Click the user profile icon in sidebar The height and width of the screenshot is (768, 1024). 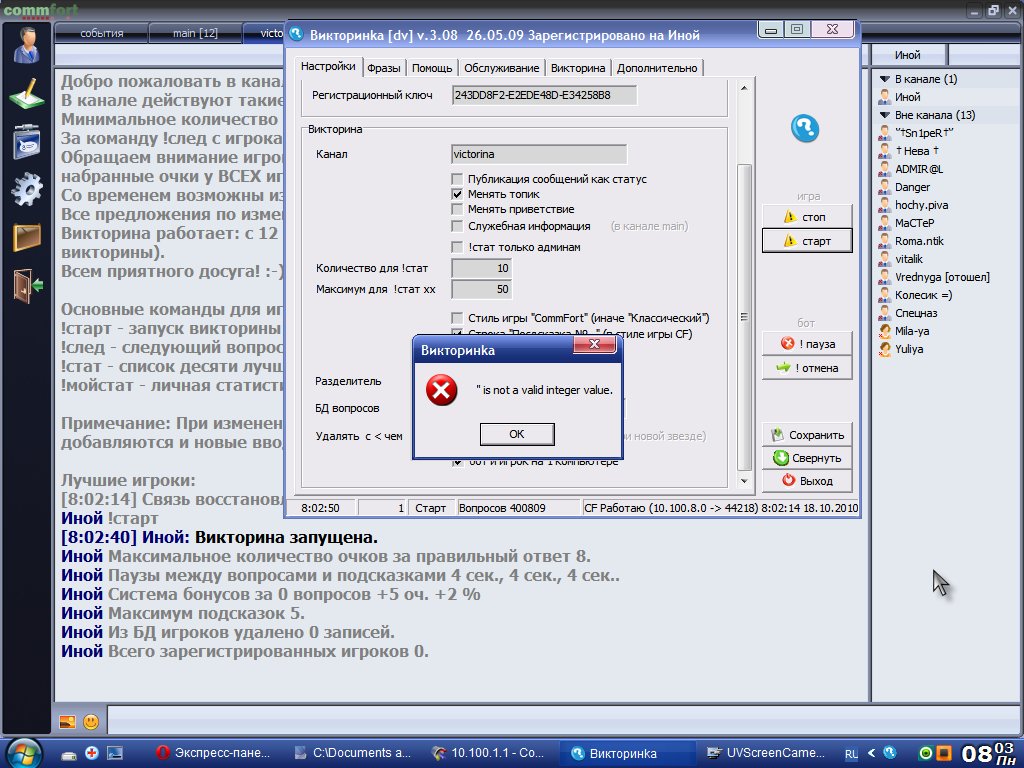25,44
